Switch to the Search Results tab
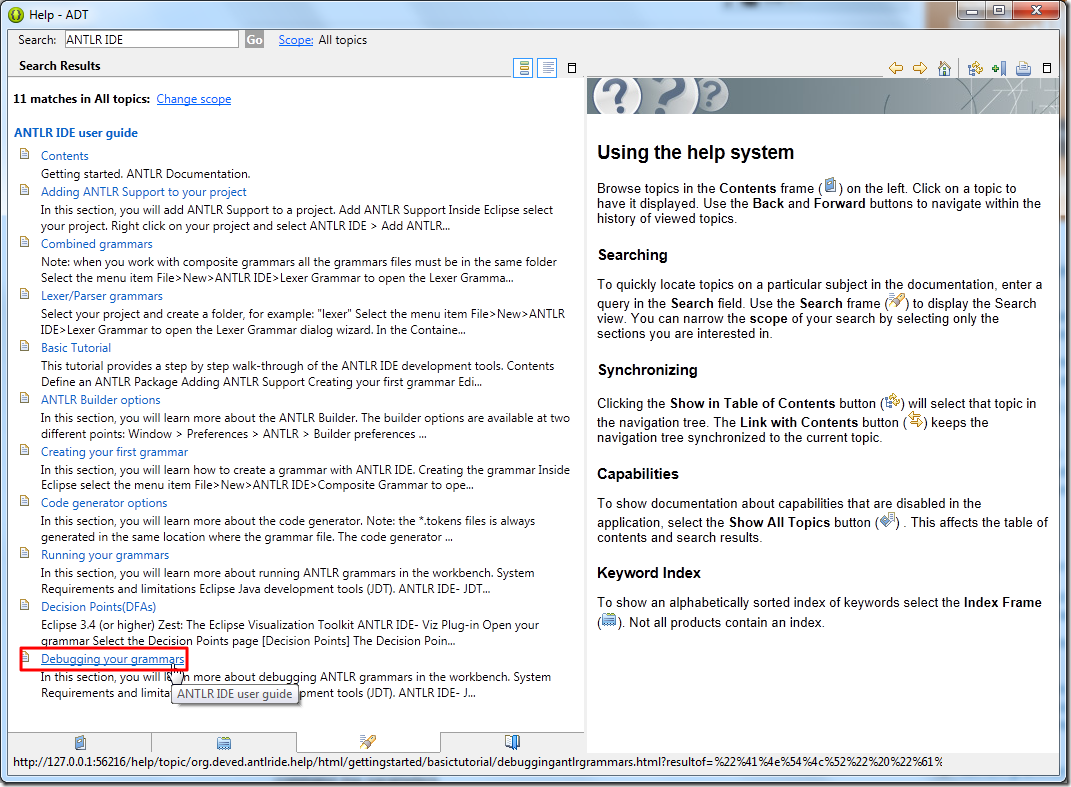The width and height of the screenshot is (1071, 787). (368, 741)
